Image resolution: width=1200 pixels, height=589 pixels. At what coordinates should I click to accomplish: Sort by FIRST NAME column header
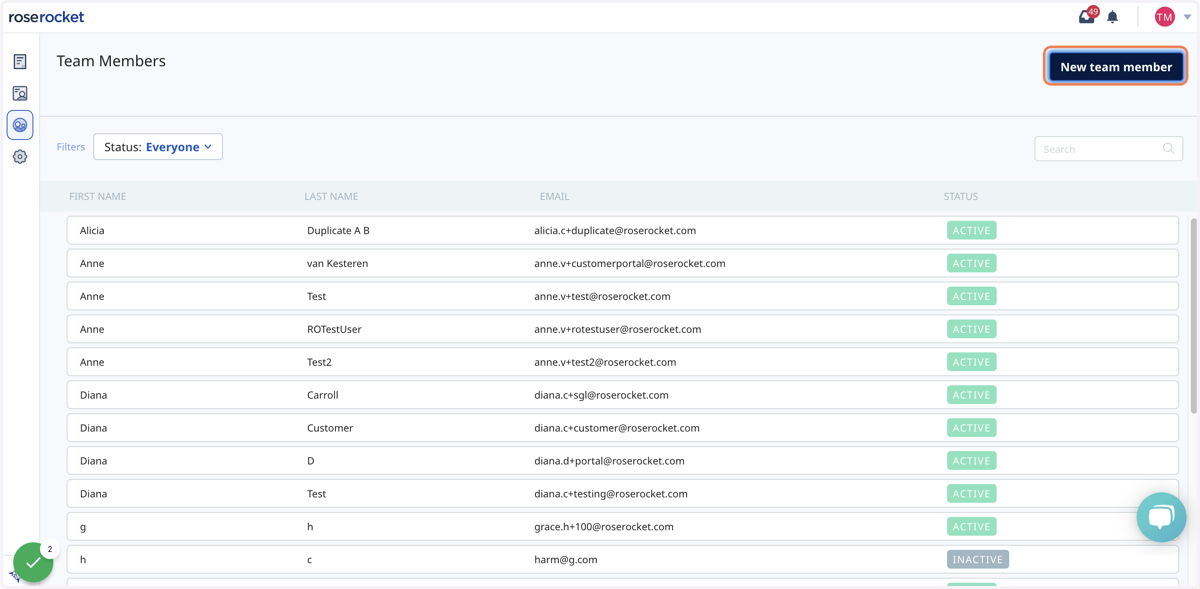(98, 197)
